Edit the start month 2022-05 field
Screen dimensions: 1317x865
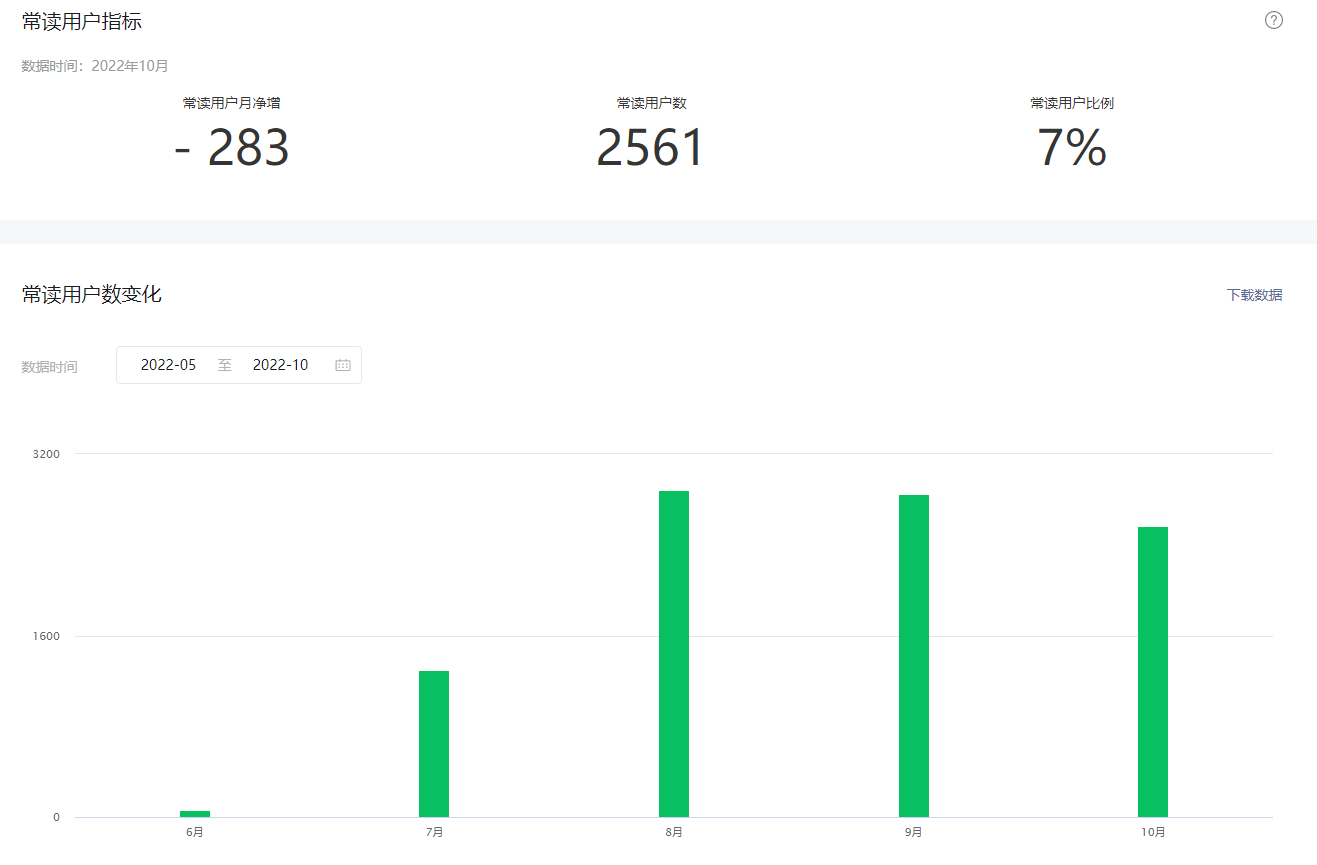(168, 365)
